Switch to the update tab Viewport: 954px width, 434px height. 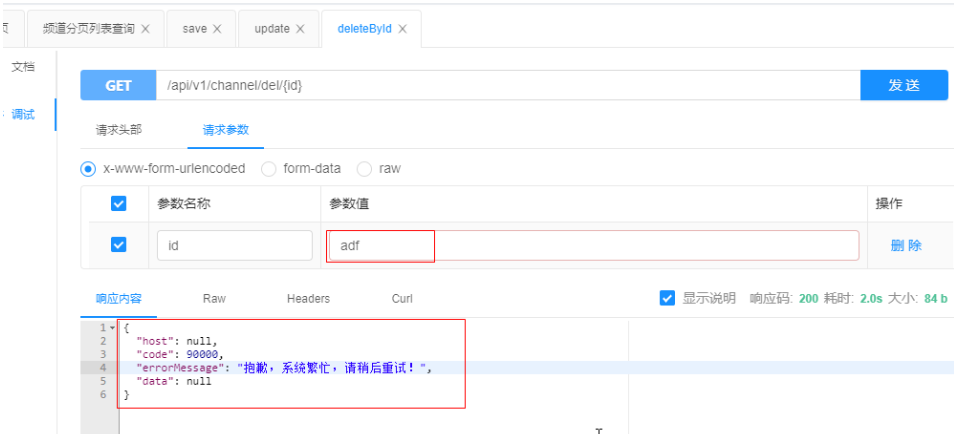coord(272,29)
